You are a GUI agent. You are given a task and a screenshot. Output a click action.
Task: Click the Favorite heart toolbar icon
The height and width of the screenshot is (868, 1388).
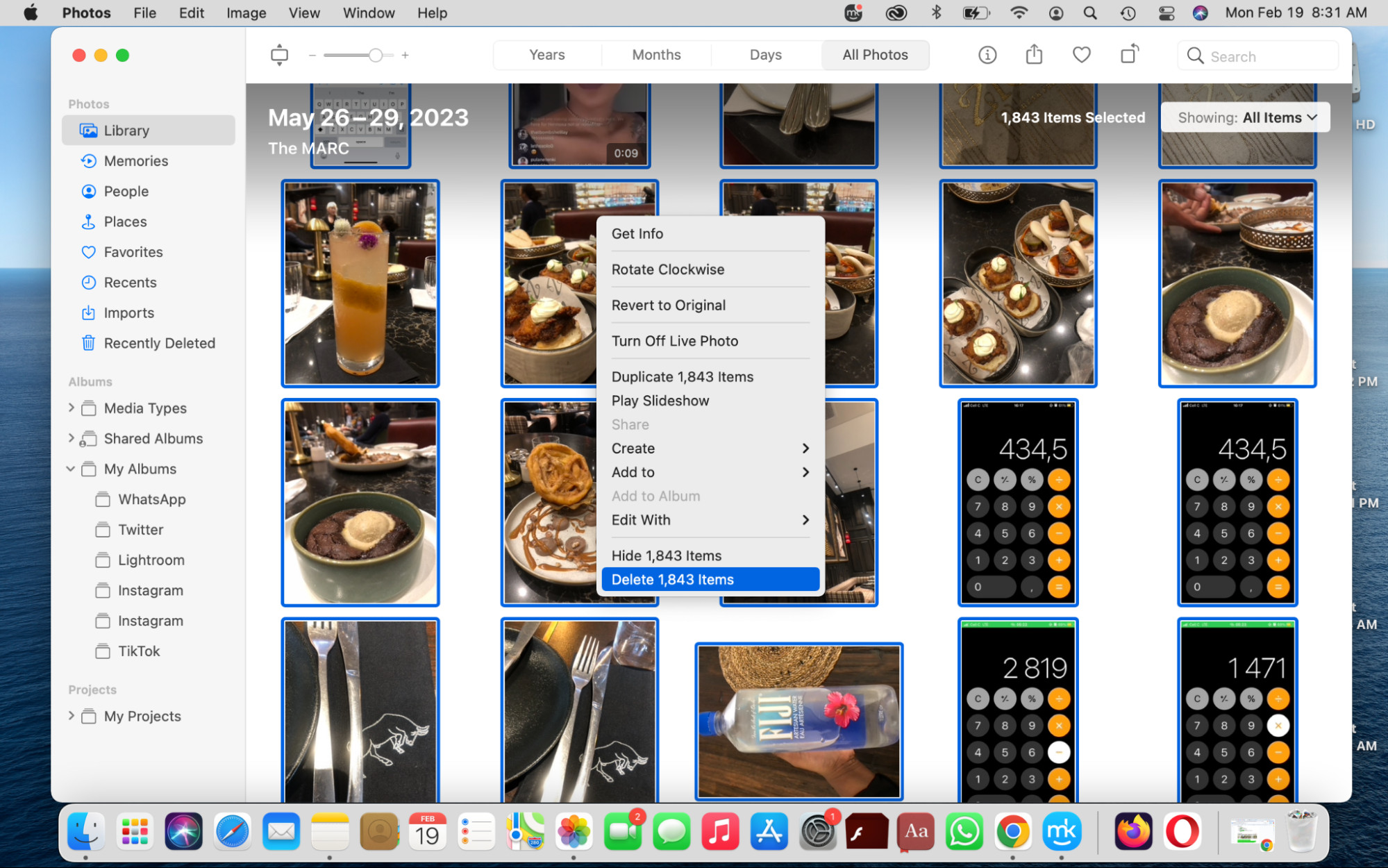(1081, 55)
